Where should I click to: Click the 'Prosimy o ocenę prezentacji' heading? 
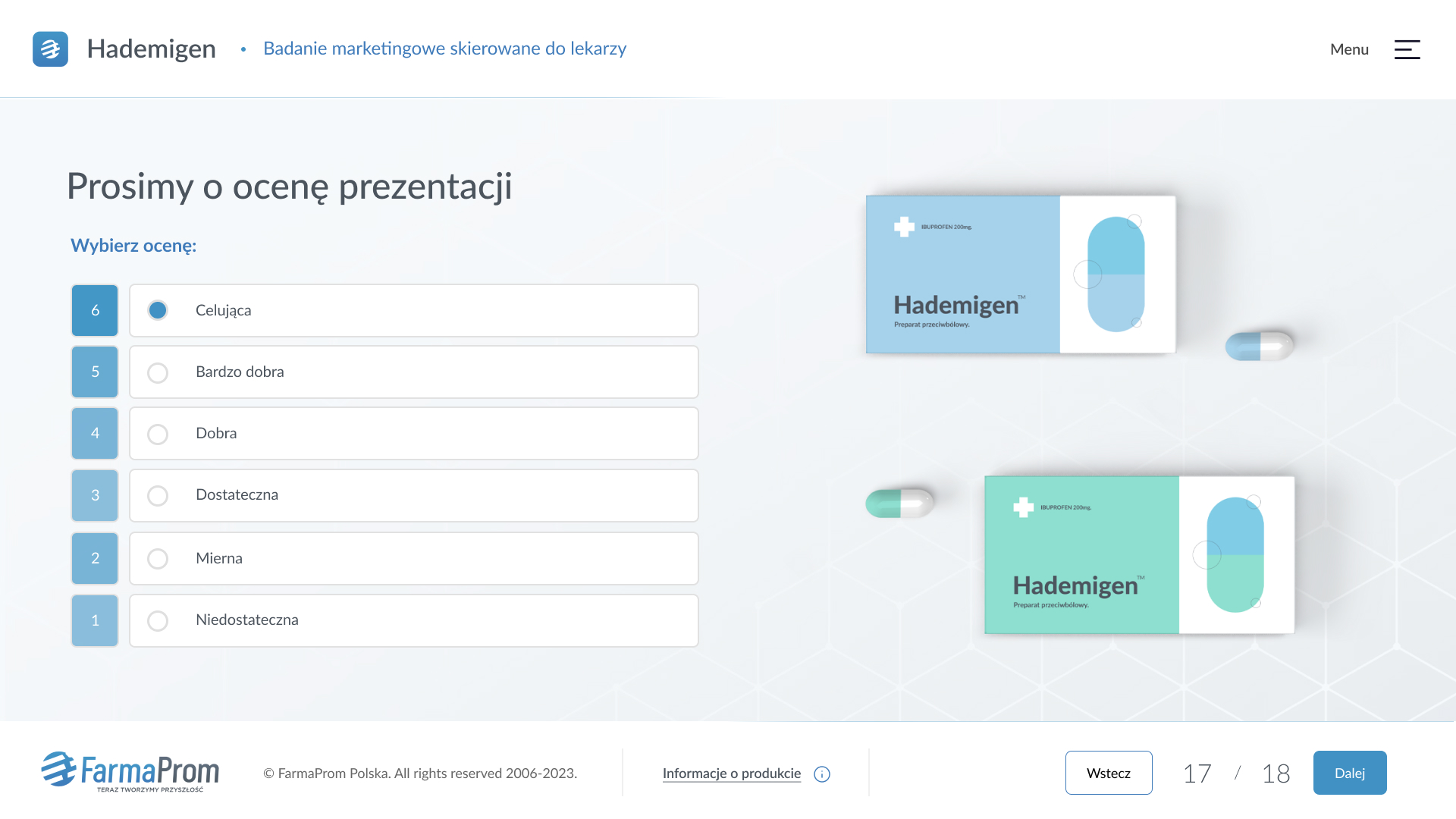pyautogui.click(x=290, y=187)
